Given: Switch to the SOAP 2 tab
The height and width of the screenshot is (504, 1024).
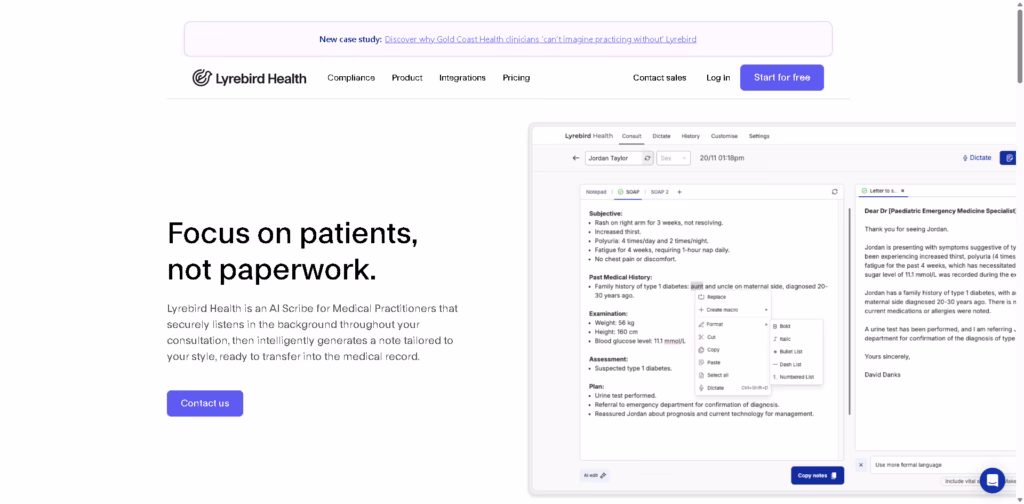Looking at the screenshot, I should [x=659, y=191].
